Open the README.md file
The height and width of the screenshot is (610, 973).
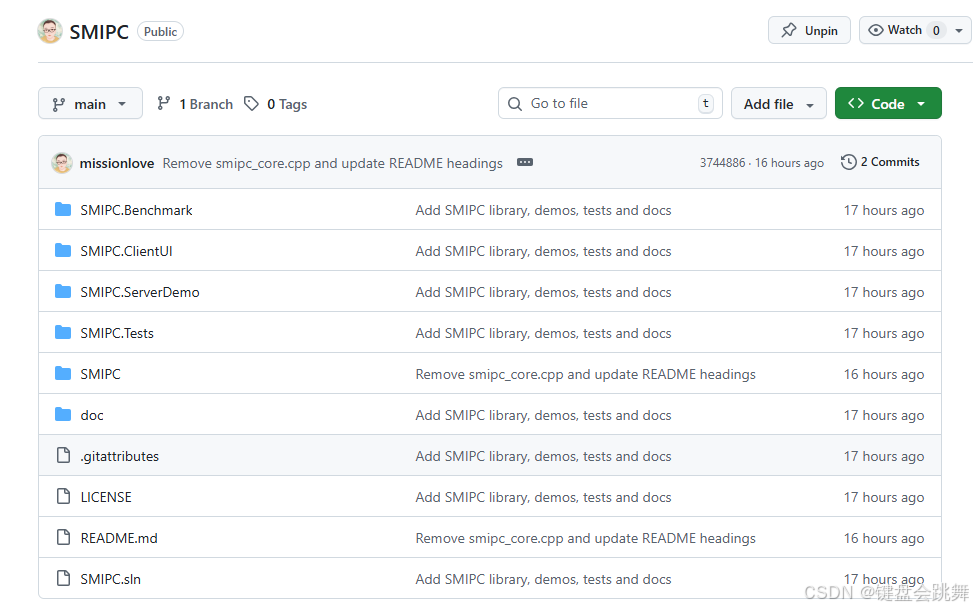tap(119, 538)
